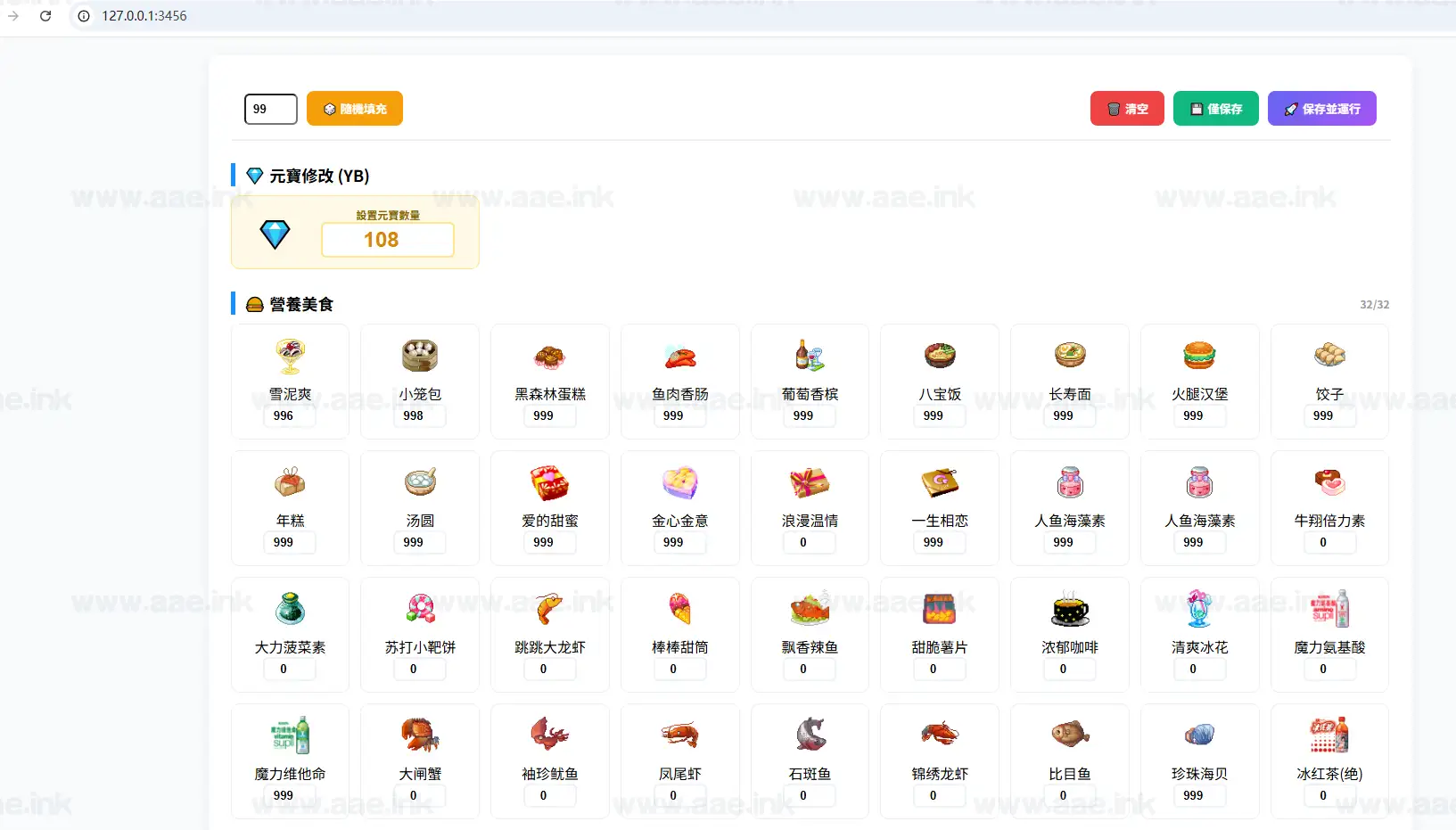This screenshot has height=830, width=1456.
Task: Click the 金心金意 heart icon
Action: click(x=680, y=482)
